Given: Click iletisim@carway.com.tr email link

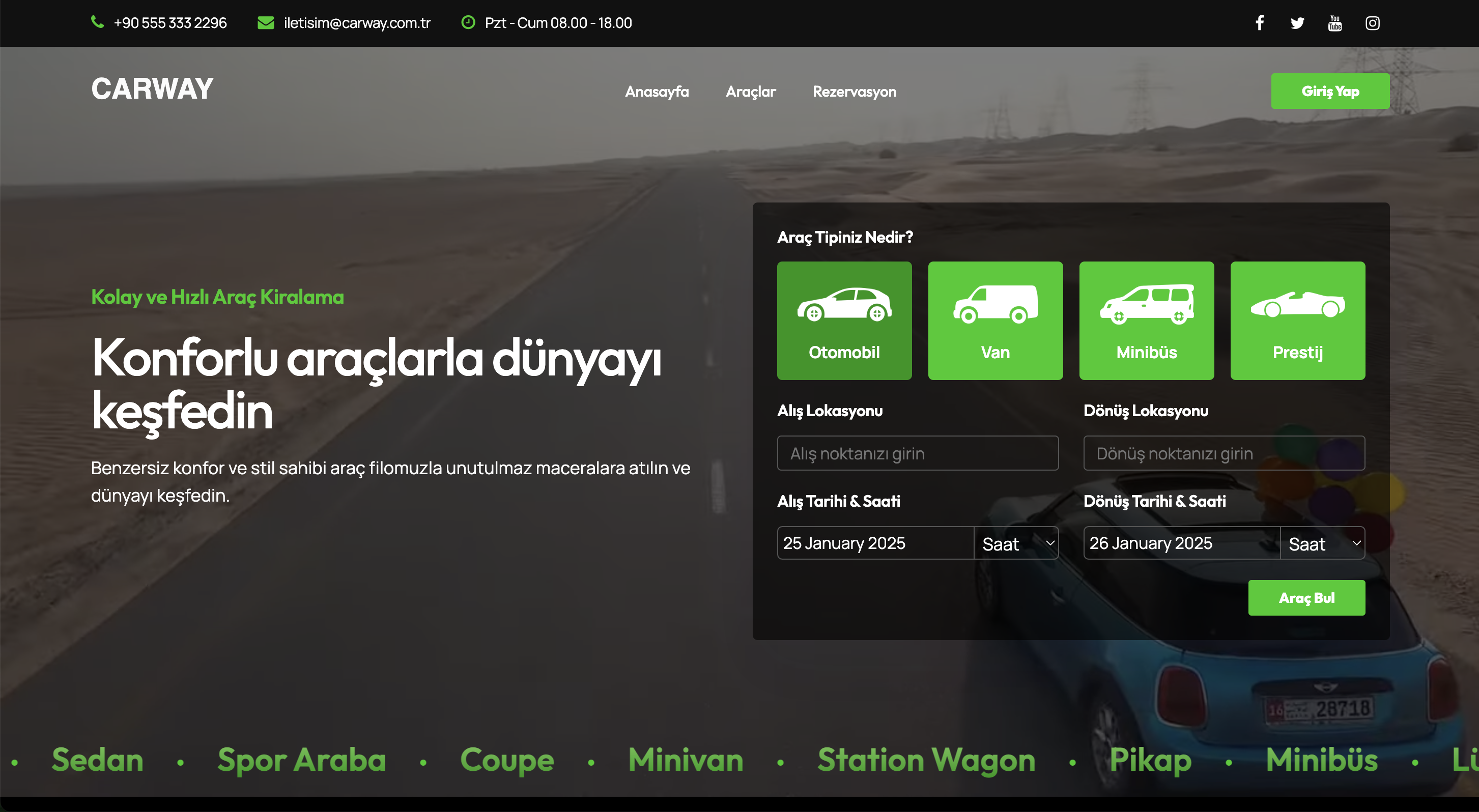Looking at the screenshot, I should [x=357, y=23].
